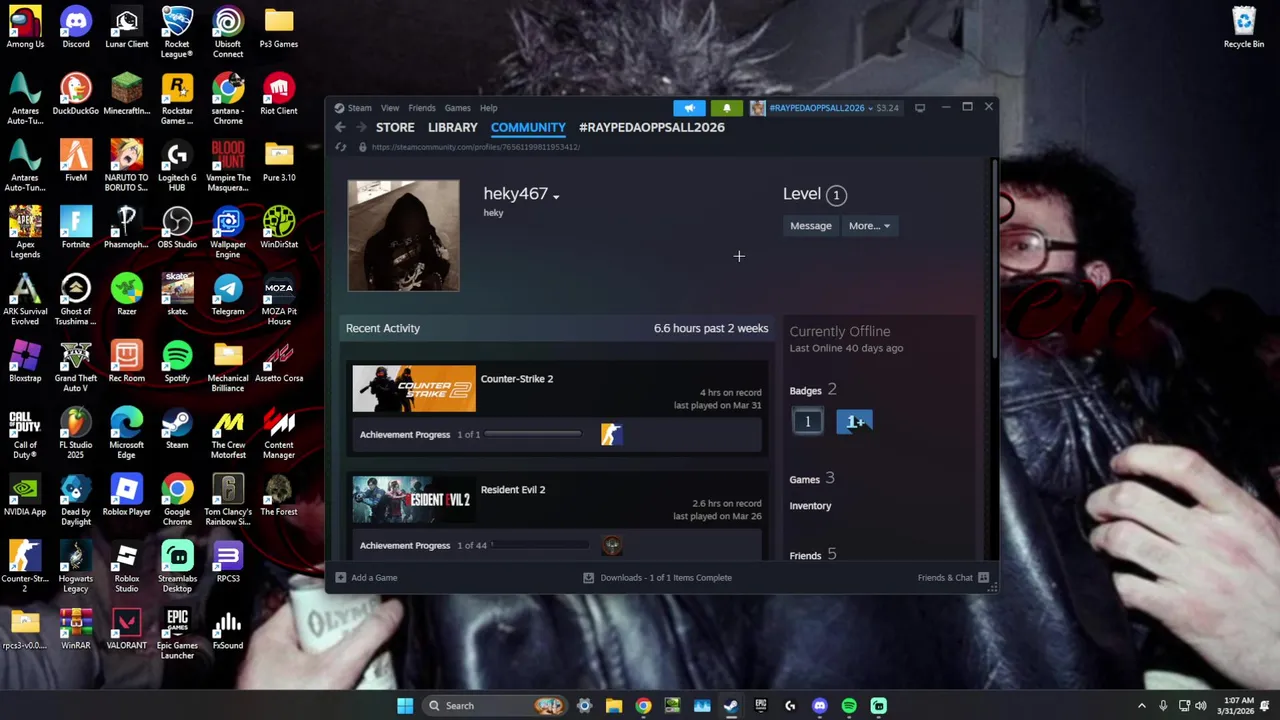Click Add a Game plus icon
This screenshot has width=1280, height=720.
coord(341,577)
